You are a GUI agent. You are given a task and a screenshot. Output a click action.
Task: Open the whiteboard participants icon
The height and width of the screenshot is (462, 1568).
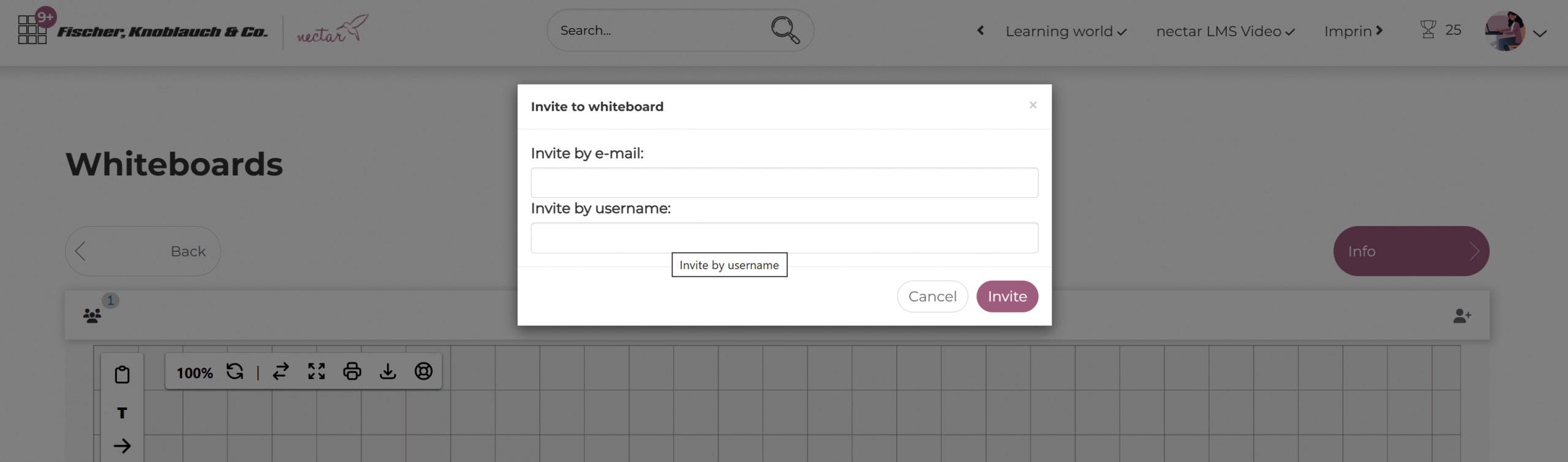click(x=92, y=316)
